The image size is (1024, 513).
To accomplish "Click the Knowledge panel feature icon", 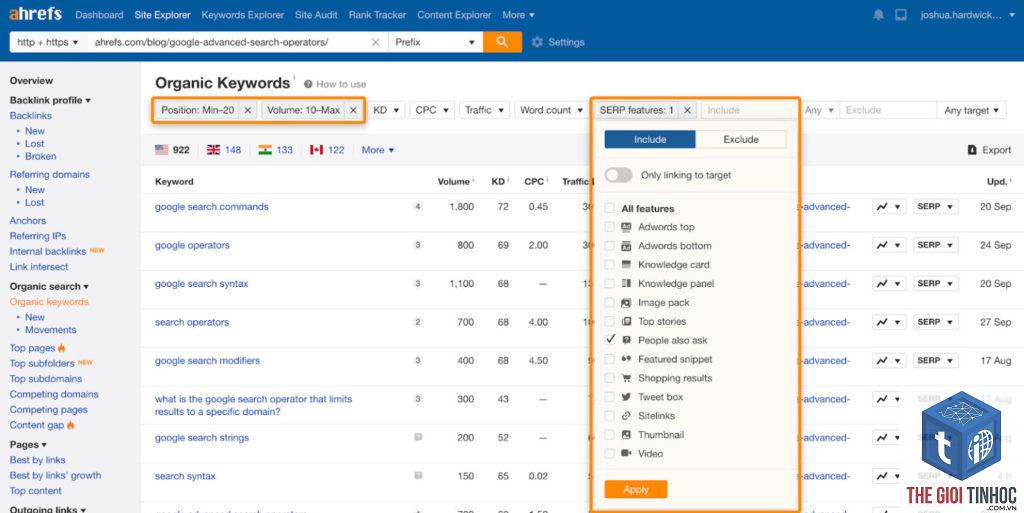I will click(626, 284).
